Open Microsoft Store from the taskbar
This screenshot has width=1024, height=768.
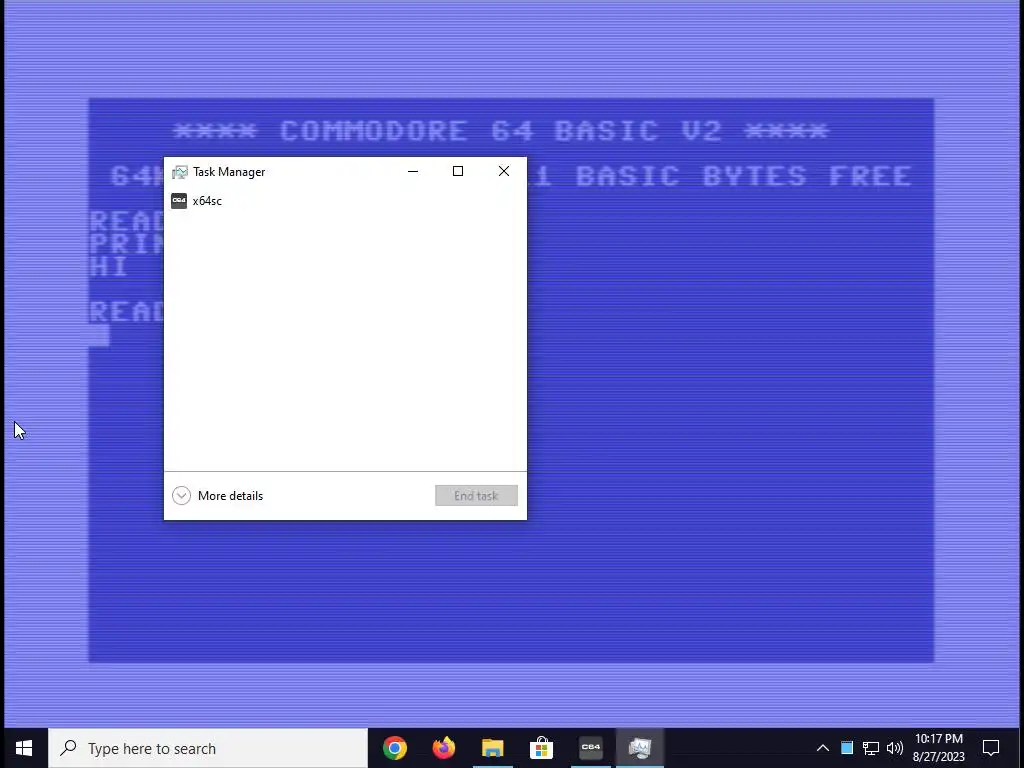pos(541,748)
